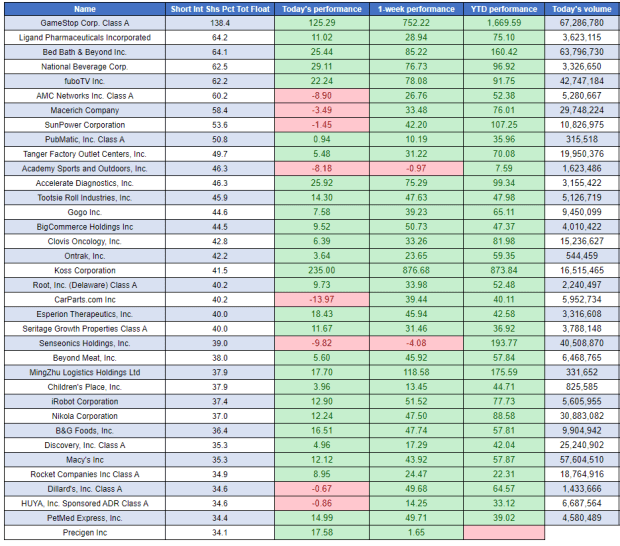Click the Koss Corporation name cell
The height and width of the screenshot is (546, 620).
85,271
